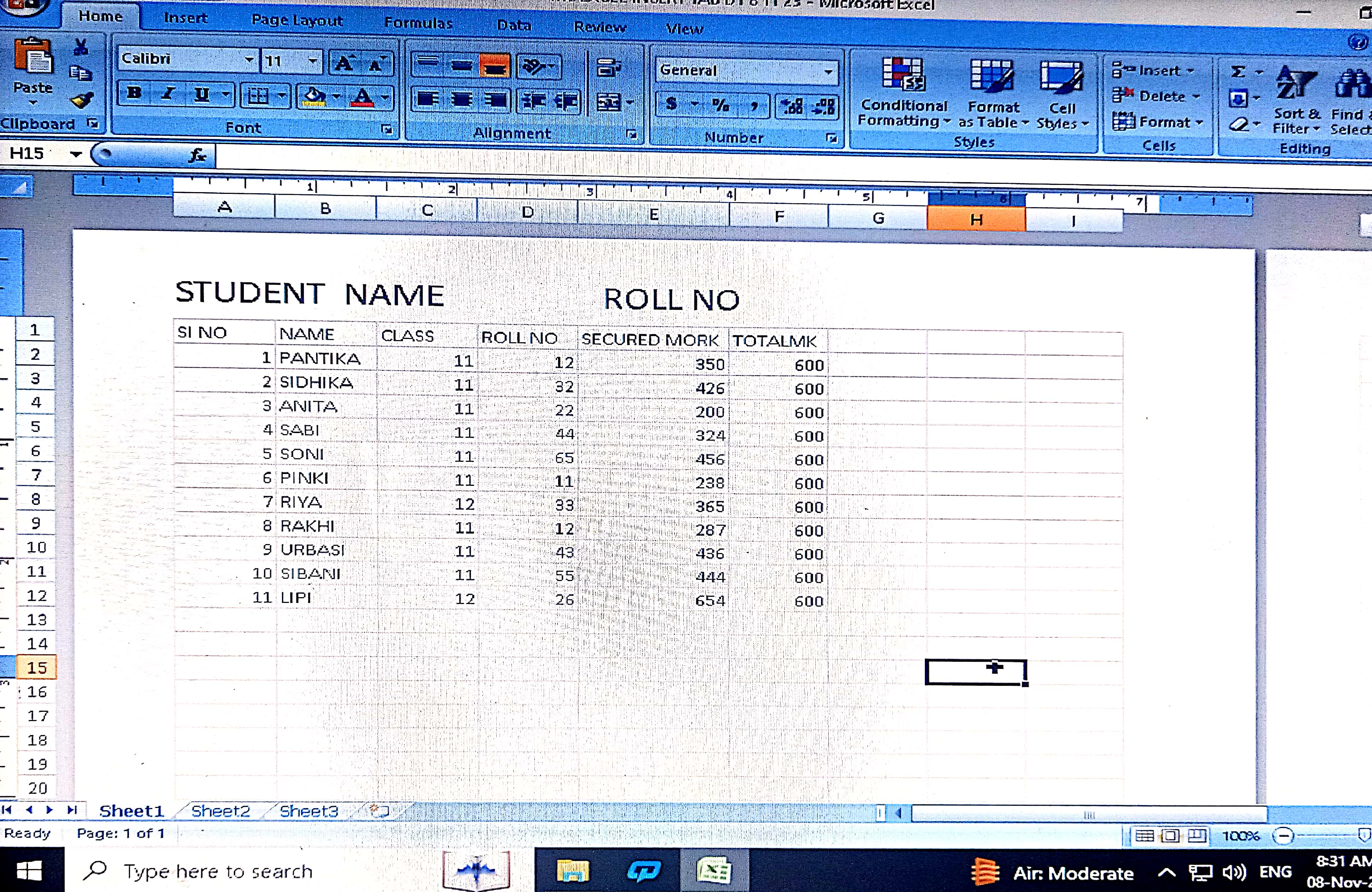Expand the General number format dropdown
Screen dimensions: 1372x892
tap(828, 72)
